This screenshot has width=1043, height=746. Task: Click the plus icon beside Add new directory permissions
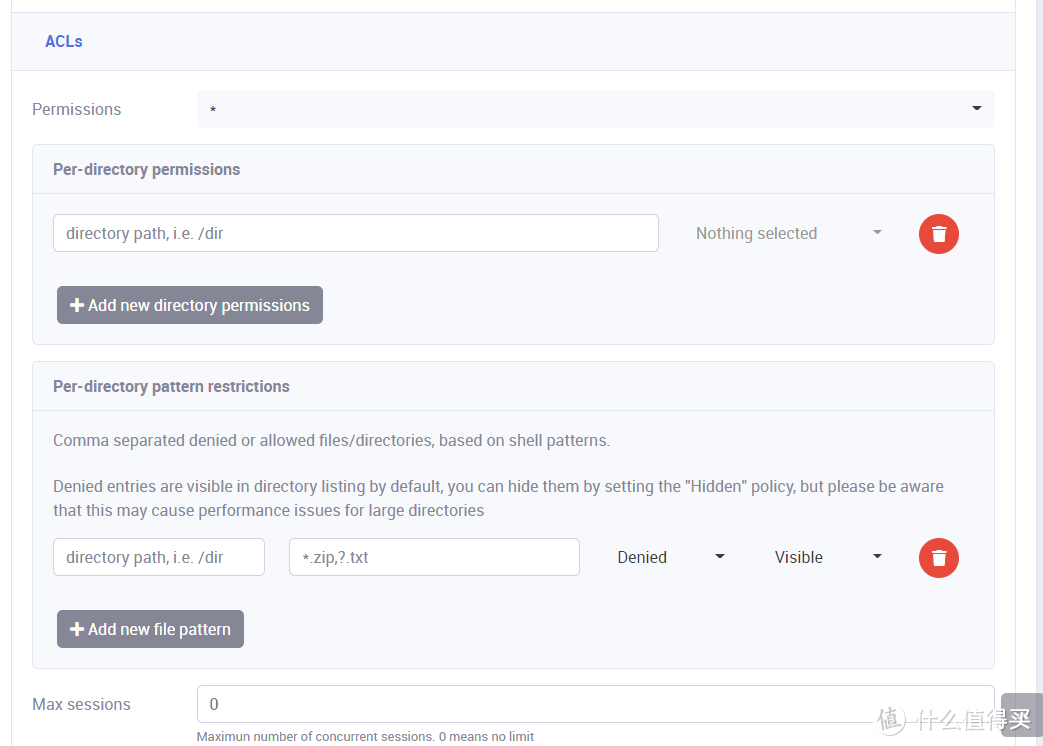77,306
